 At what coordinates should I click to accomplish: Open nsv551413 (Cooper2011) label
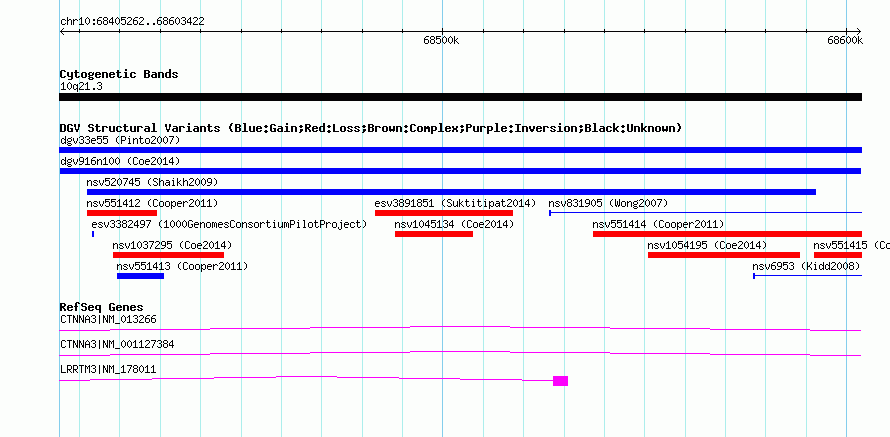[x=182, y=266]
